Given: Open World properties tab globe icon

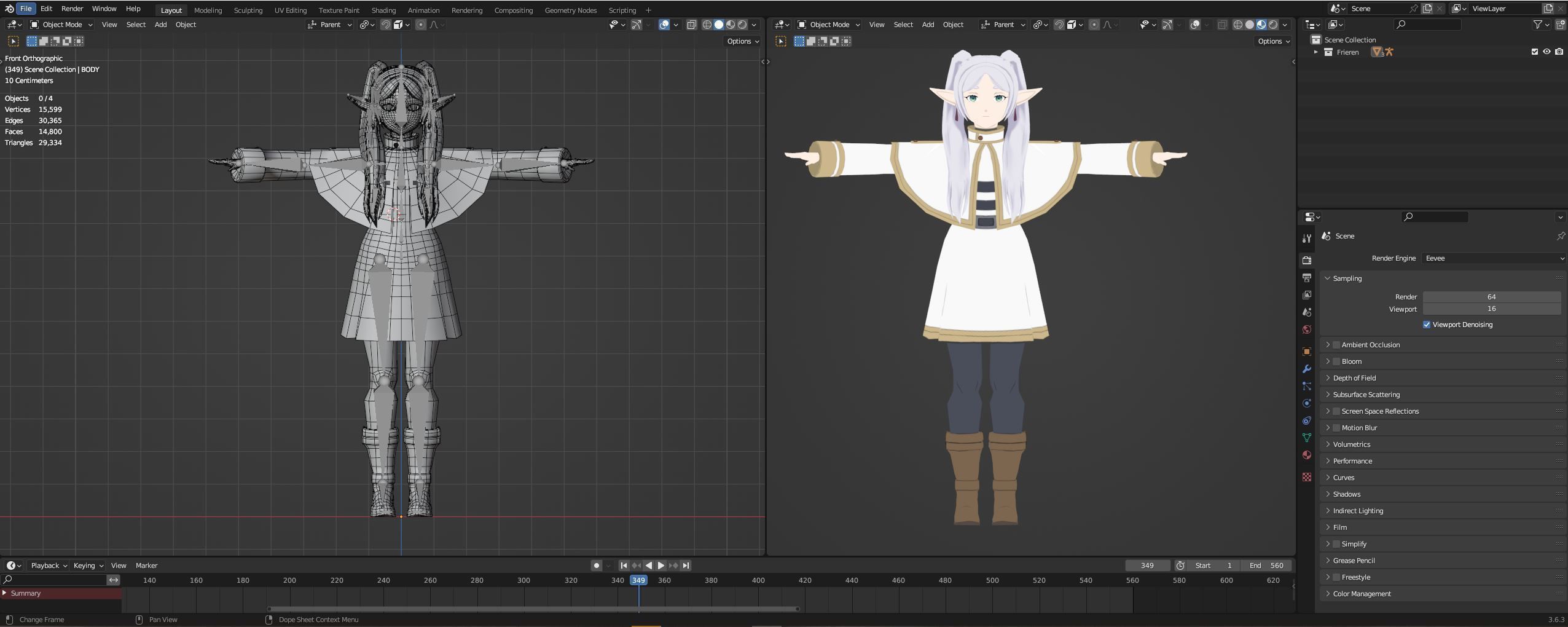Looking at the screenshot, I should [1307, 329].
